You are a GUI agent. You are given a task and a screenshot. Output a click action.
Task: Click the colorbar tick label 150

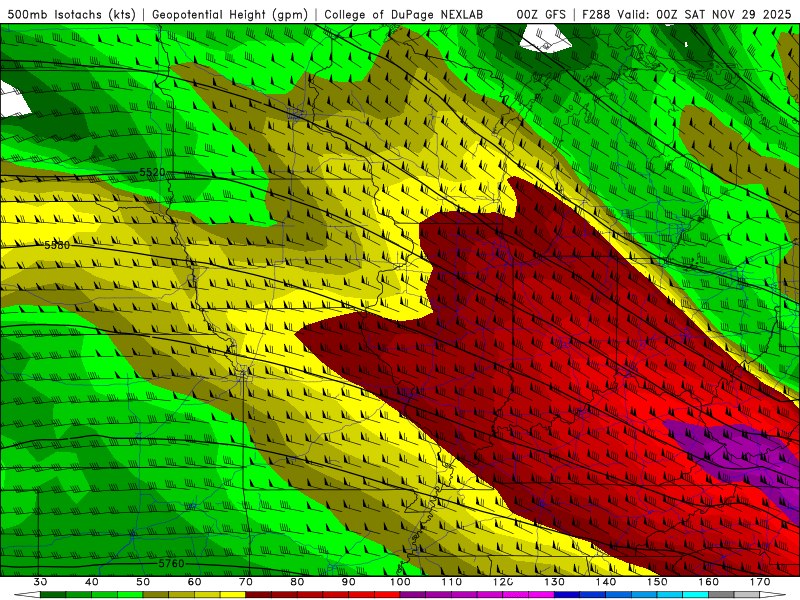tap(658, 582)
